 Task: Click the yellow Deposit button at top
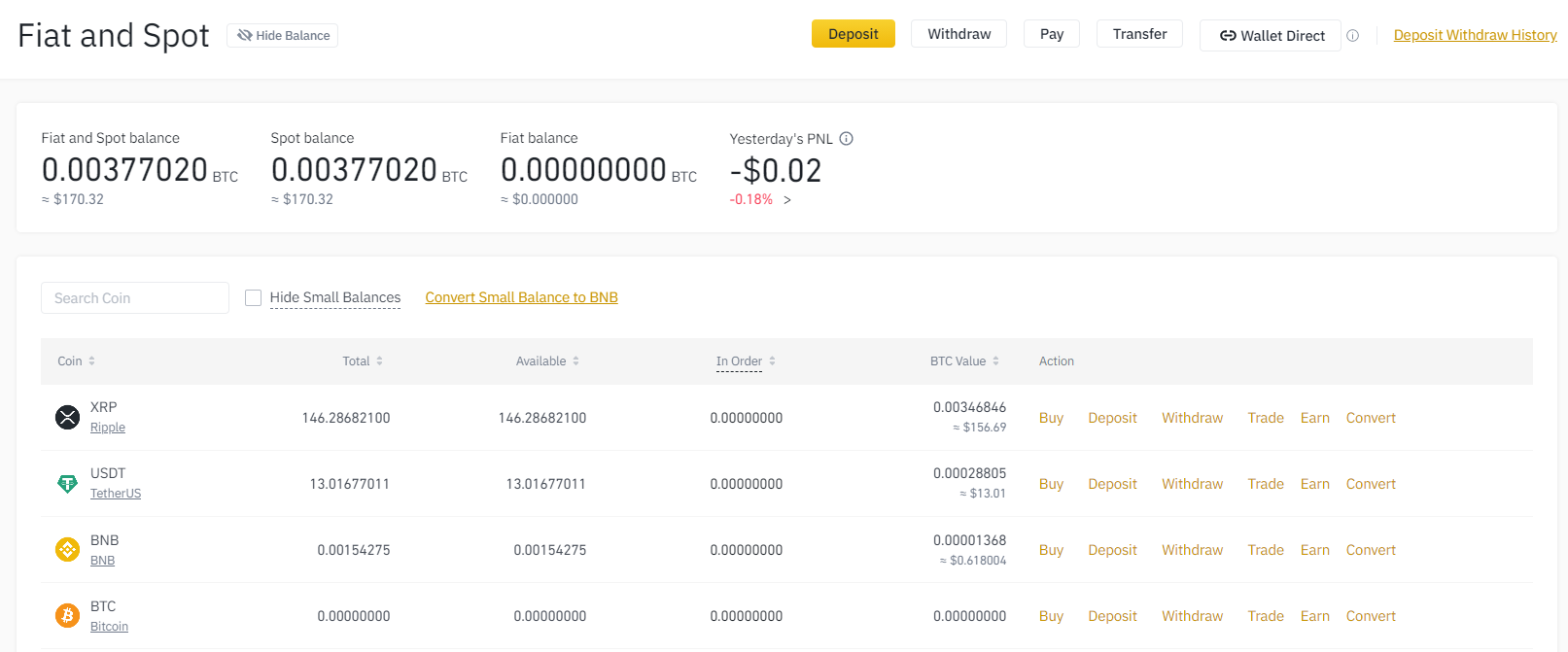pyautogui.click(x=854, y=33)
